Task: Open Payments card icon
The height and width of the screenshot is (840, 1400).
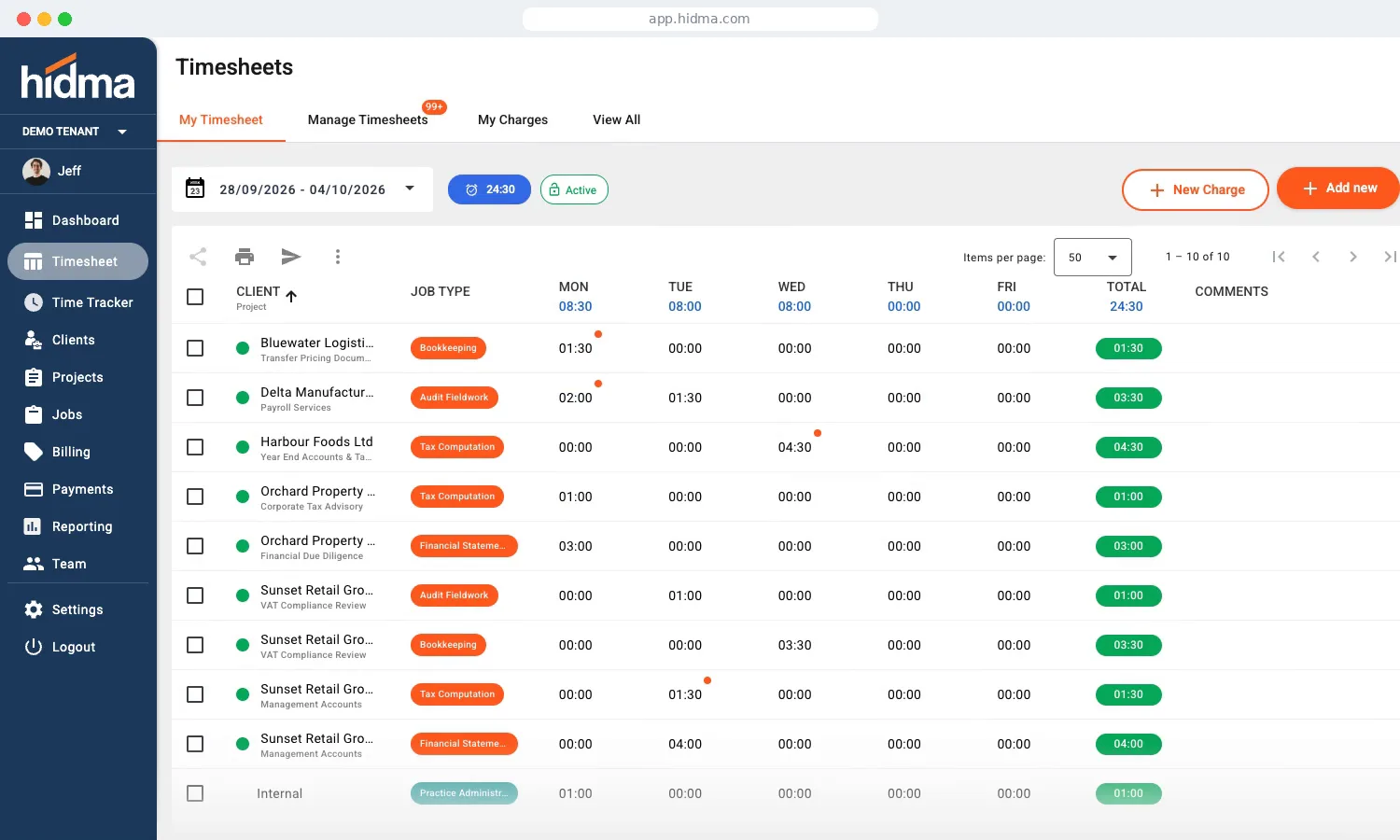Action: tap(34, 489)
